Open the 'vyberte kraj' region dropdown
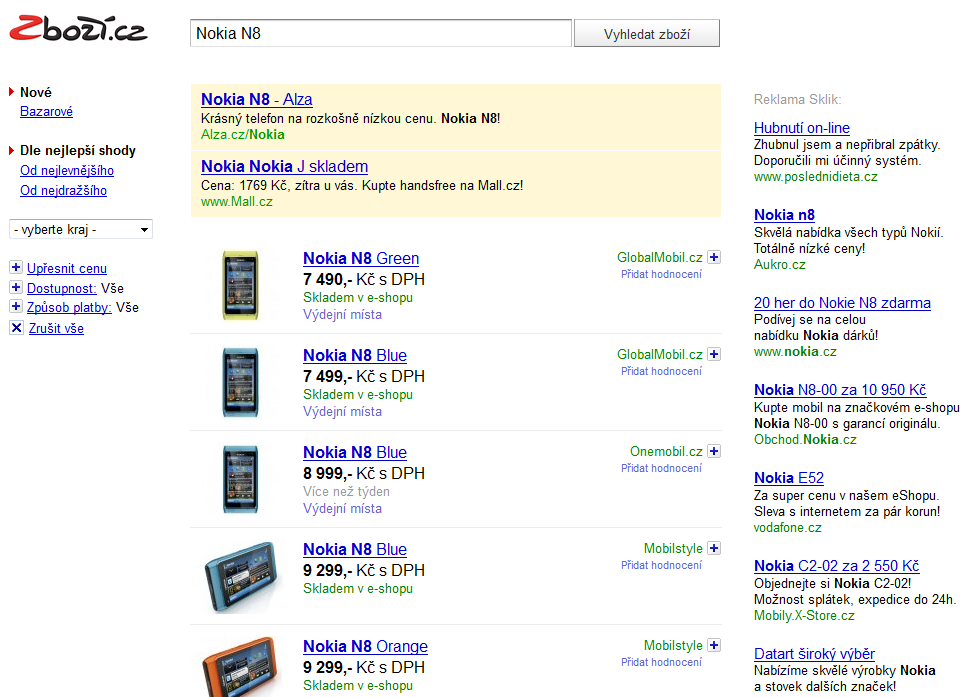 [81, 229]
